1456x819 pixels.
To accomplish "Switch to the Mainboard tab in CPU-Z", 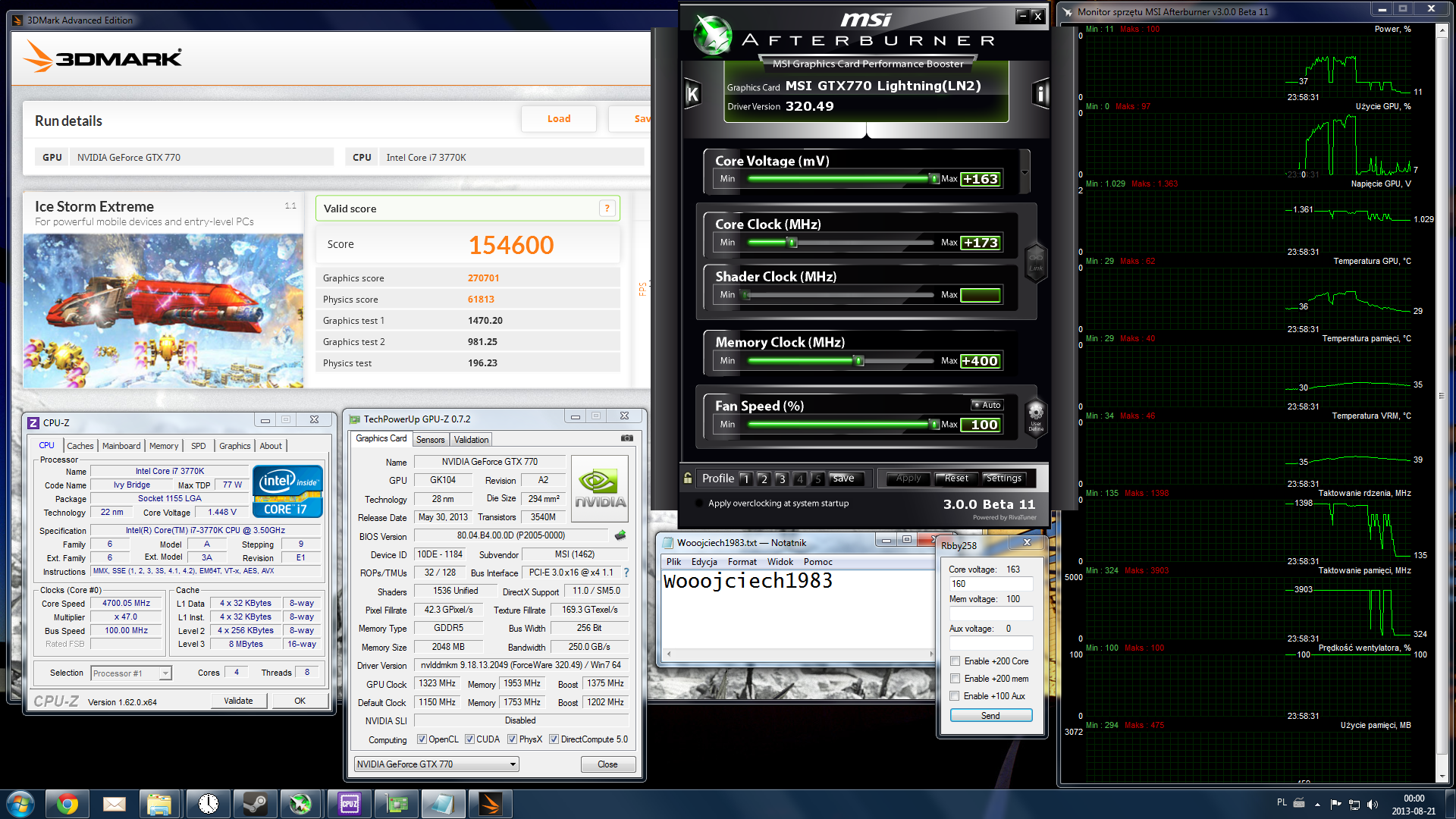I will [x=121, y=446].
